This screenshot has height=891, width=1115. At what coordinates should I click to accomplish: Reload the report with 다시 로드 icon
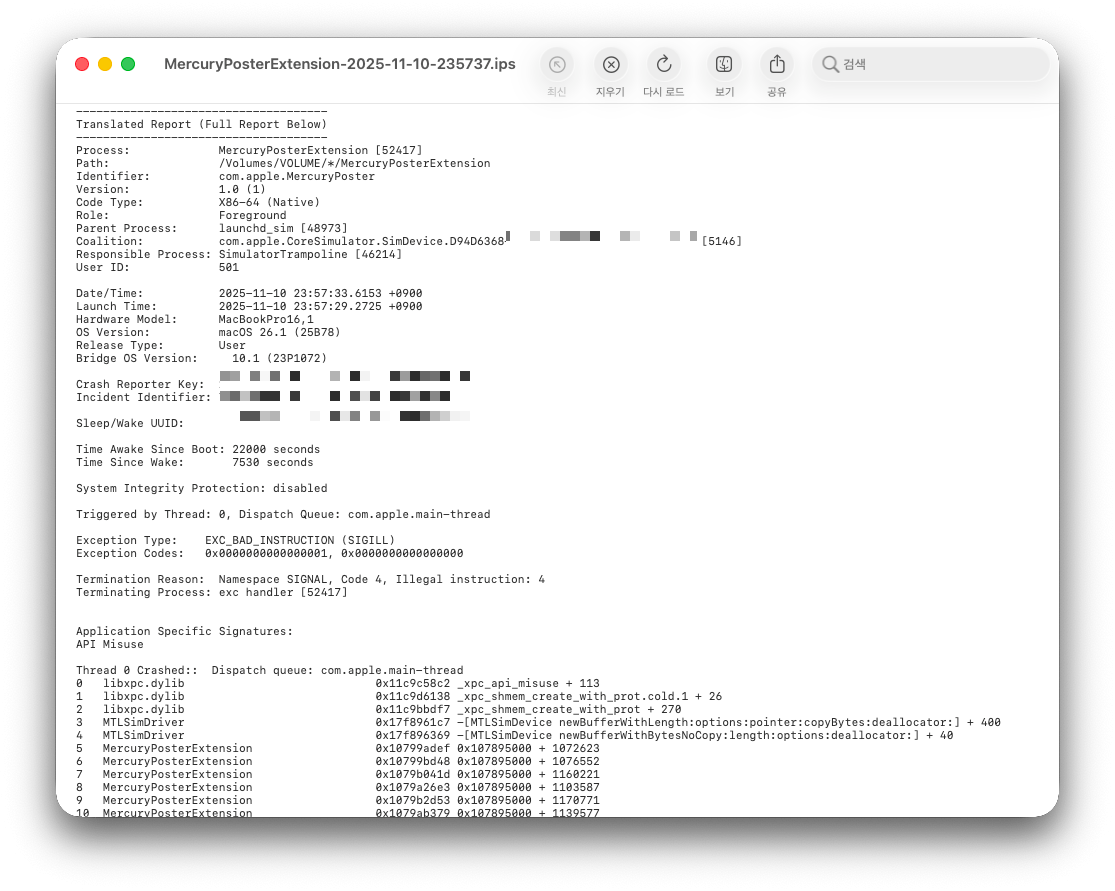point(663,65)
